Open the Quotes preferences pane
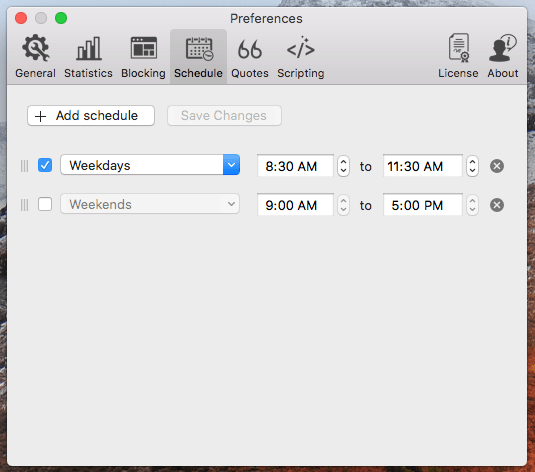Image resolution: width=535 pixels, height=472 pixels. [250, 57]
